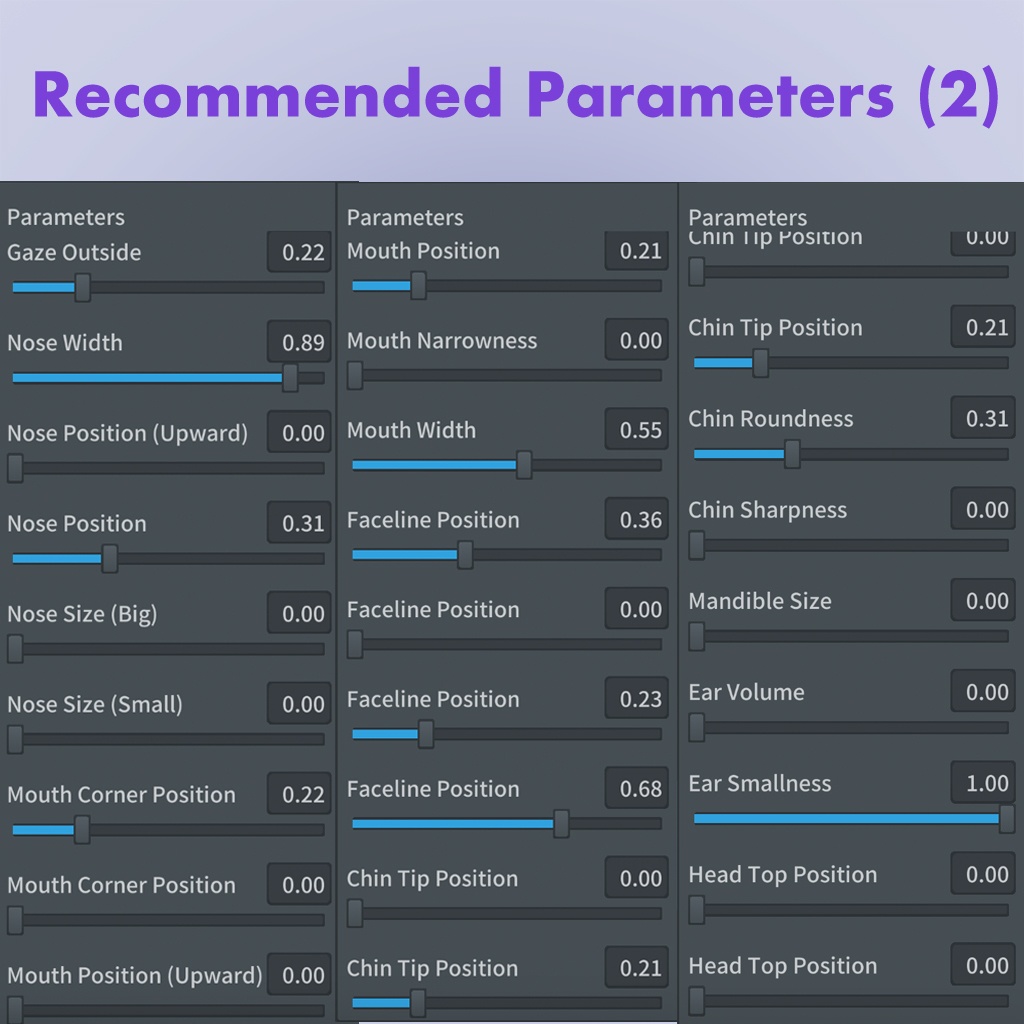Select the Chin Roundness value field
The height and width of the screenshot is (1024, 1024).
982,419
